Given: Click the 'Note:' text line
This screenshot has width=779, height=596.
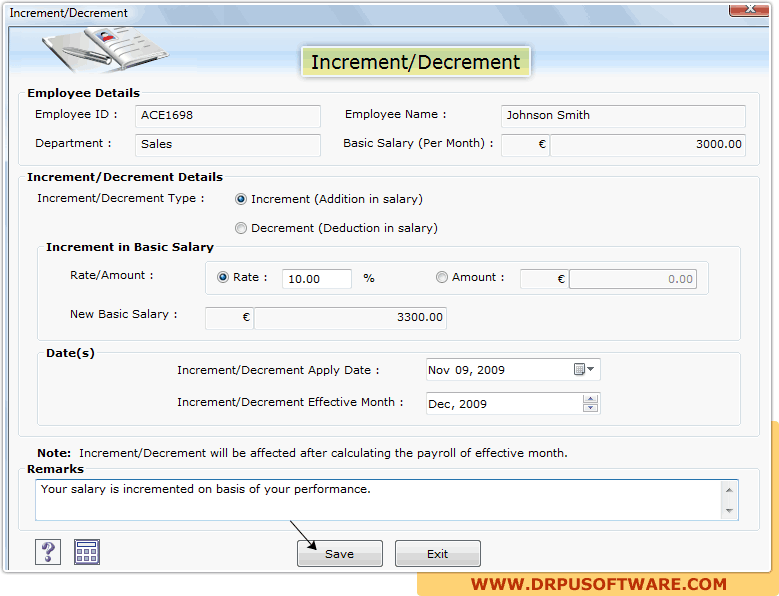Looking at the screenshot, I should [302, 453].
